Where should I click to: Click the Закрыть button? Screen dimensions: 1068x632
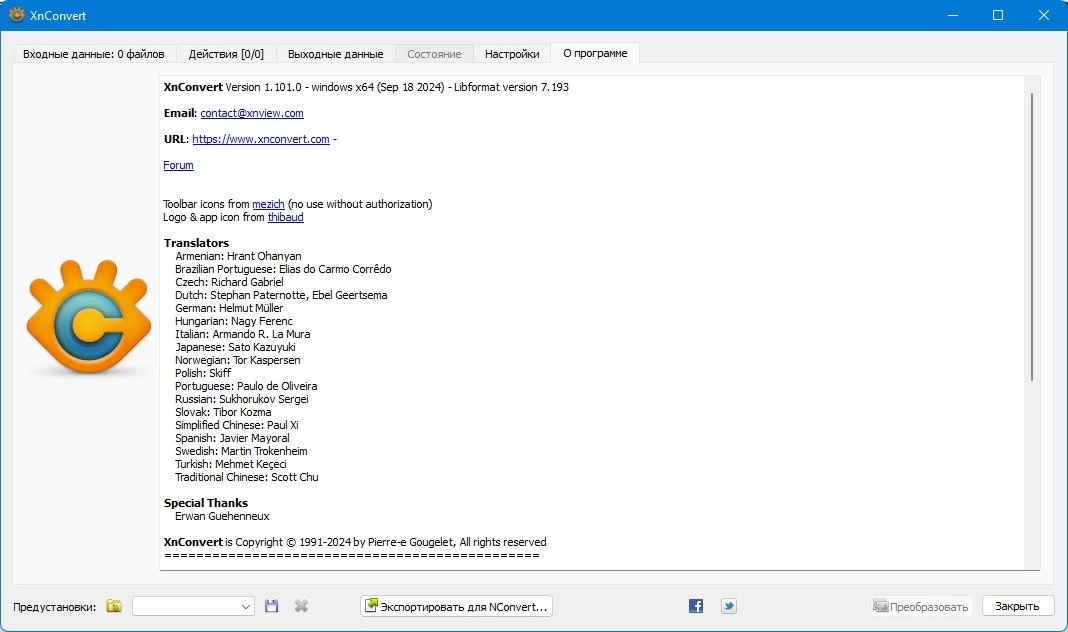click(x=1018, y=606)
